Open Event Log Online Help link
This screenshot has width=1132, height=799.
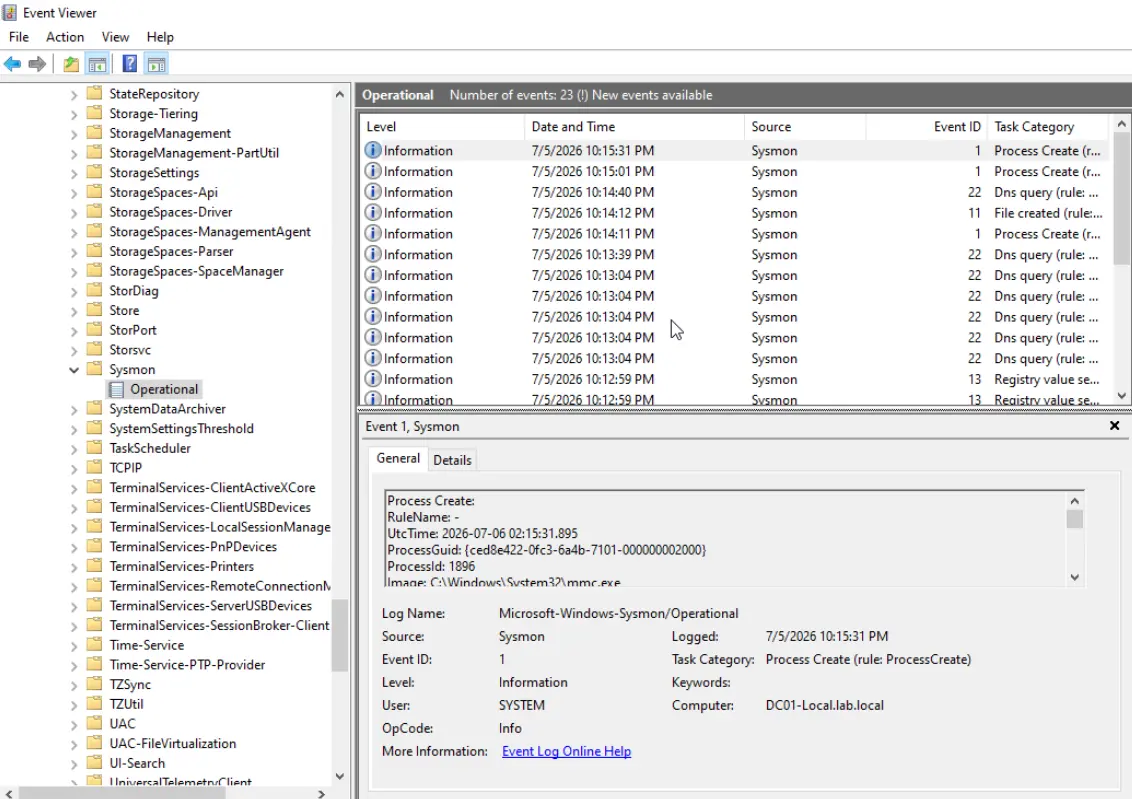[567, 751]
